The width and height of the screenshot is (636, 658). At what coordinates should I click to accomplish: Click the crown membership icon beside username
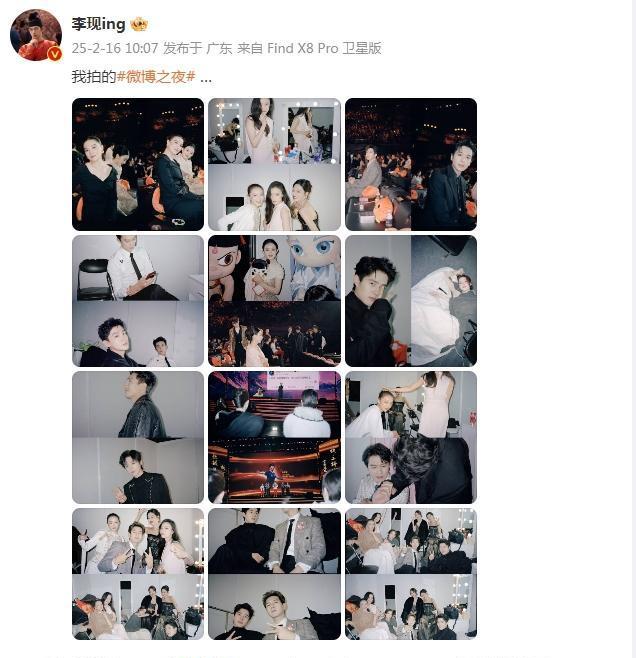(139, 24)
